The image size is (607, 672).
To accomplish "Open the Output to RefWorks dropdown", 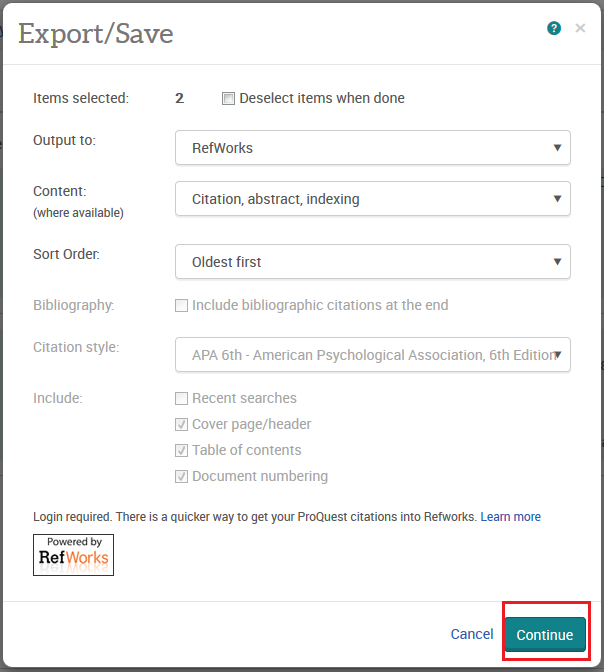I will tap(373, 148).
